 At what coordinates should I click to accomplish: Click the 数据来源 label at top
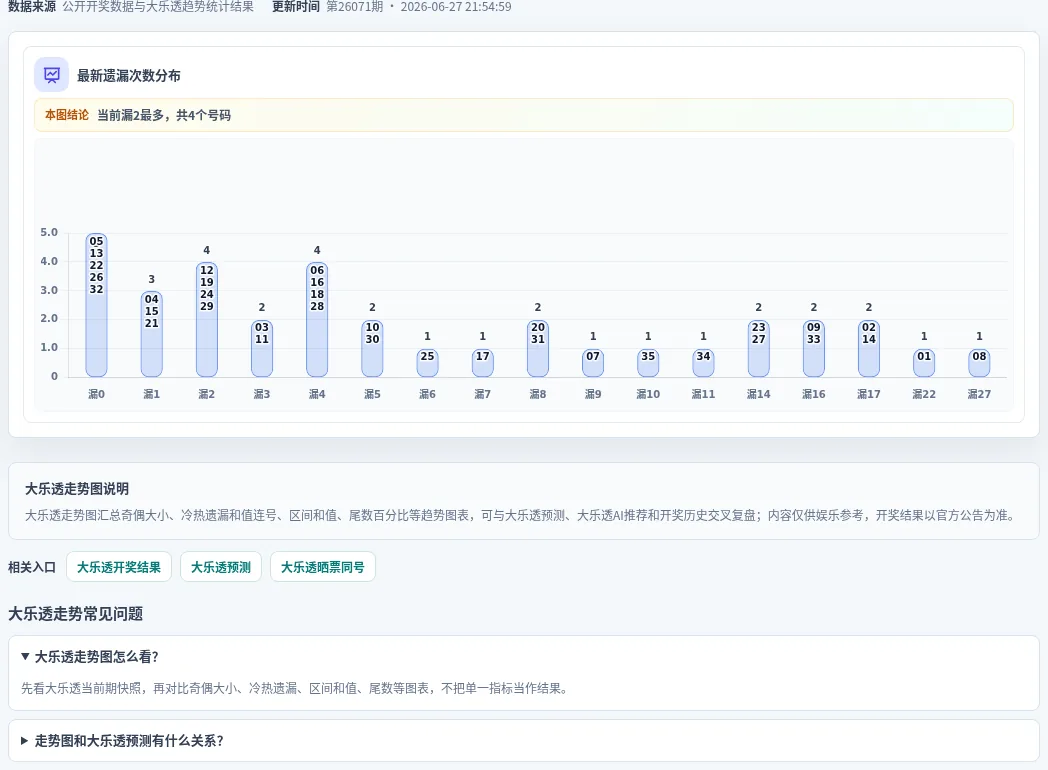click(32, 7)
